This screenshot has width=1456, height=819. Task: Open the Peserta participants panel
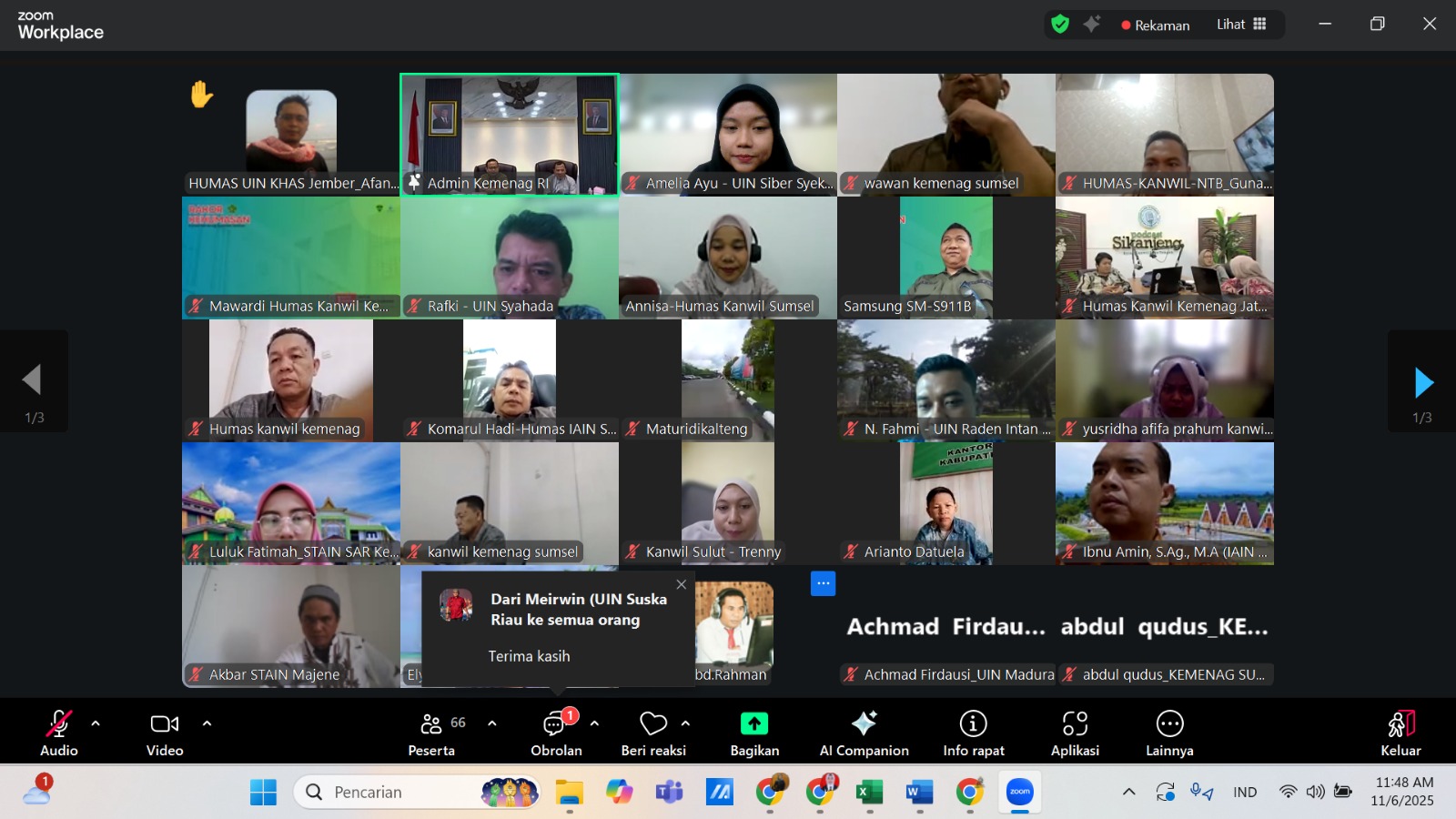click(431, 733)
